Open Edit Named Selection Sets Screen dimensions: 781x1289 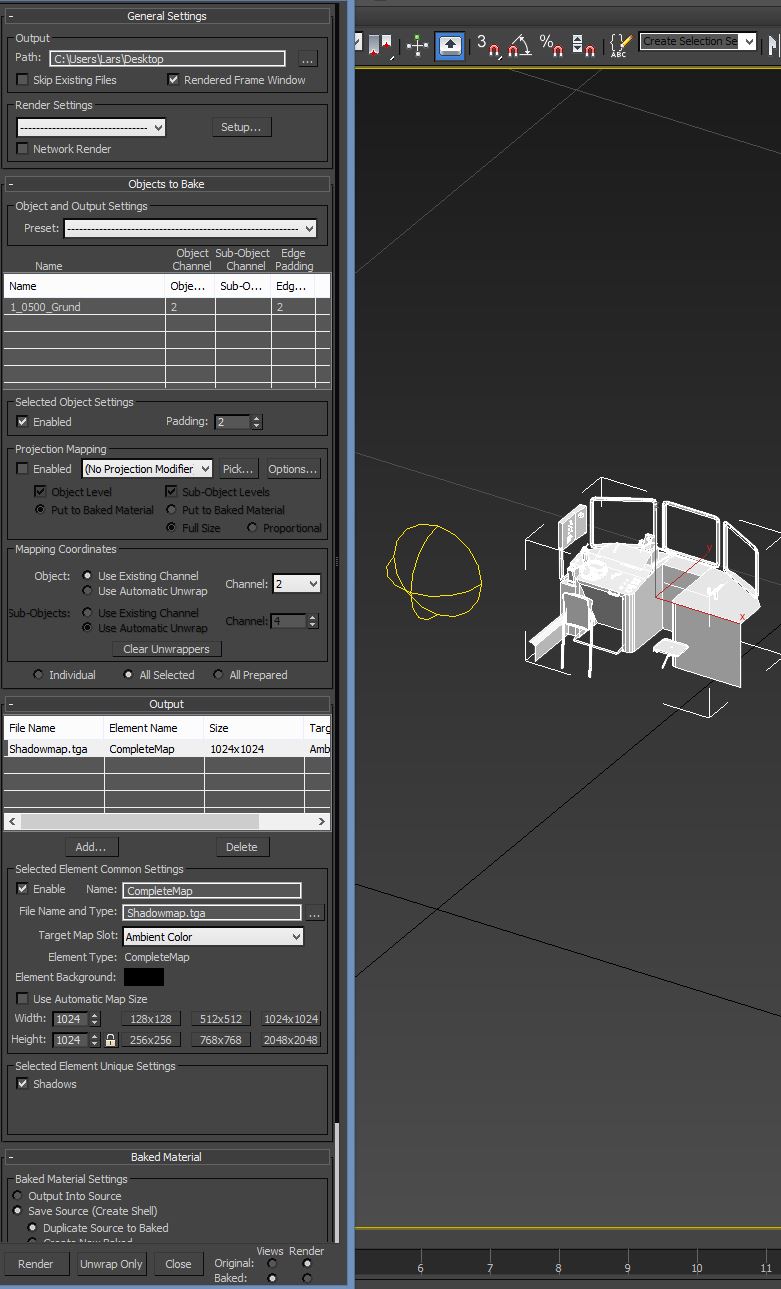(620, 45)
